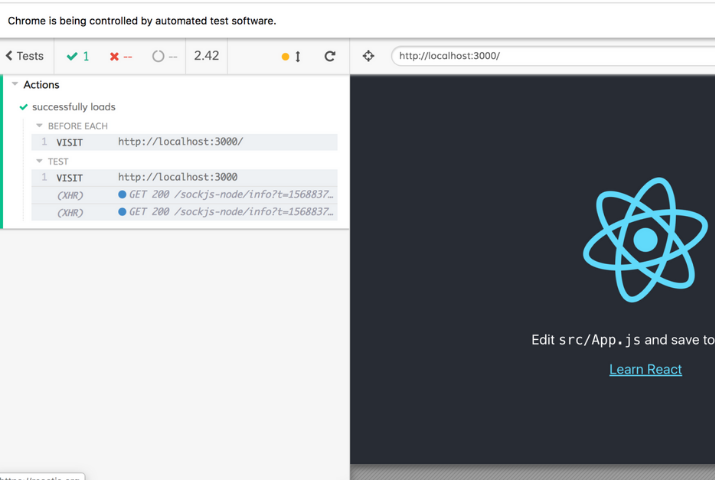Click the pending tests circle icon
715x480 pixels.
click(x=158, y=56)
